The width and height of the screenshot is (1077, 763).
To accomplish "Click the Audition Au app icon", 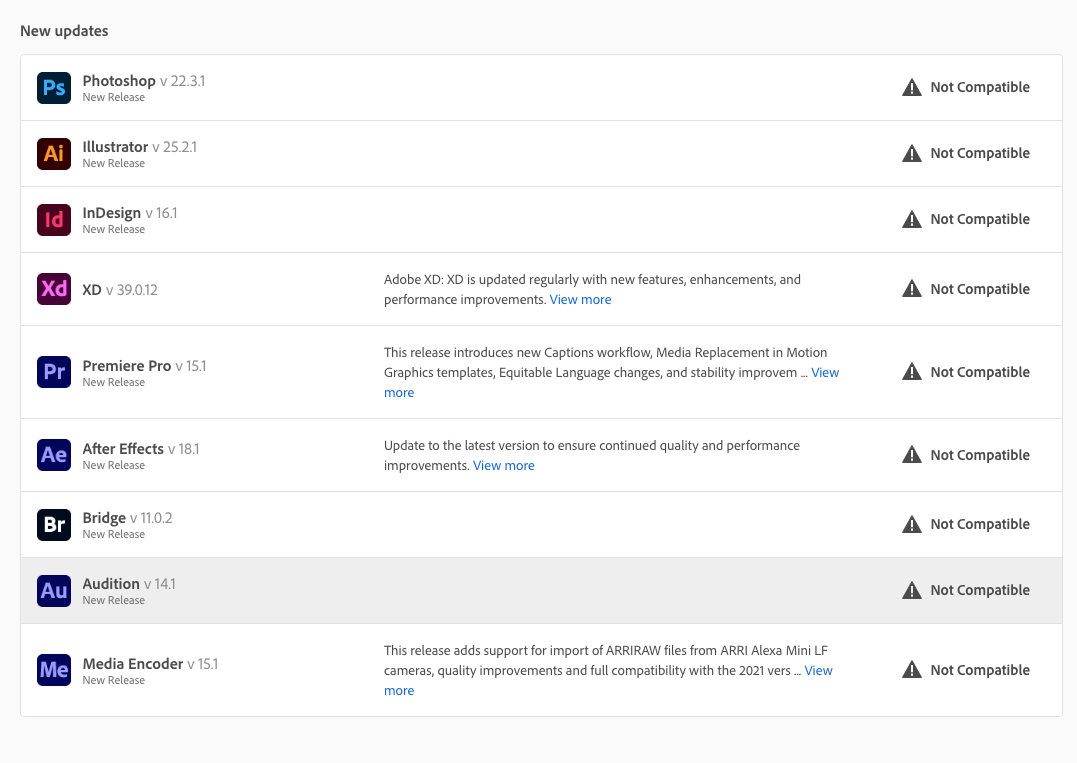I will tap(54, 591).
